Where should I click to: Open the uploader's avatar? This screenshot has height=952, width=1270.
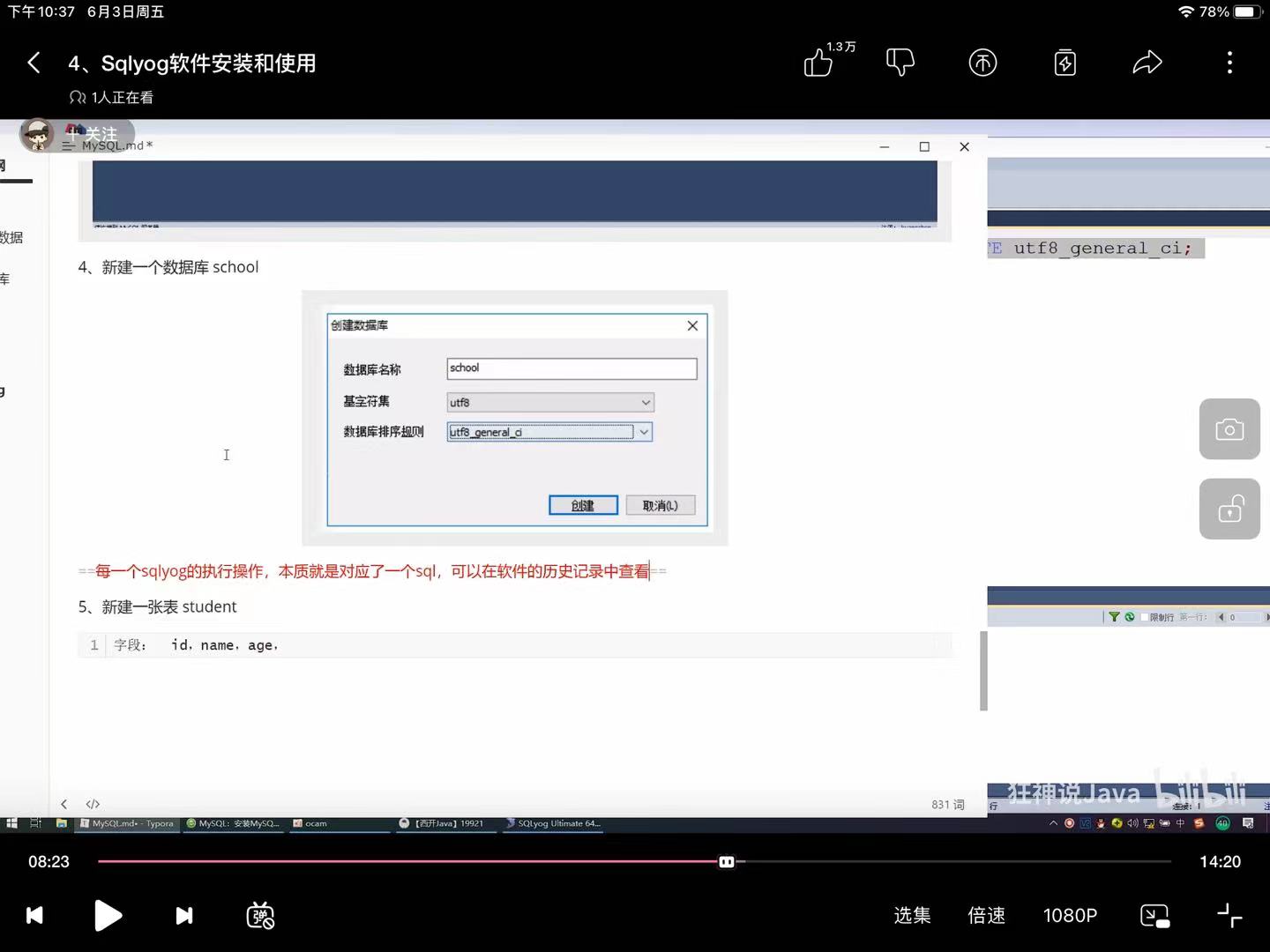pos(37,135)
